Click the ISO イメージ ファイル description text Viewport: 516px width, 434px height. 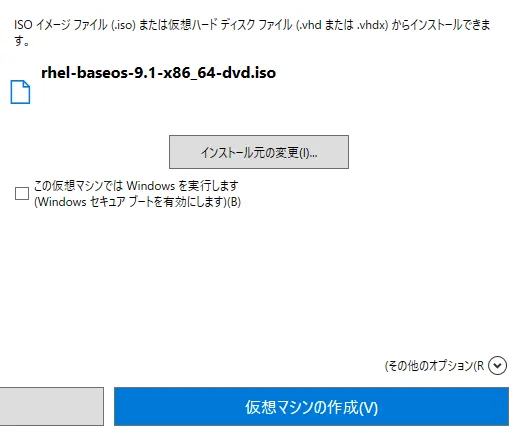252,32
